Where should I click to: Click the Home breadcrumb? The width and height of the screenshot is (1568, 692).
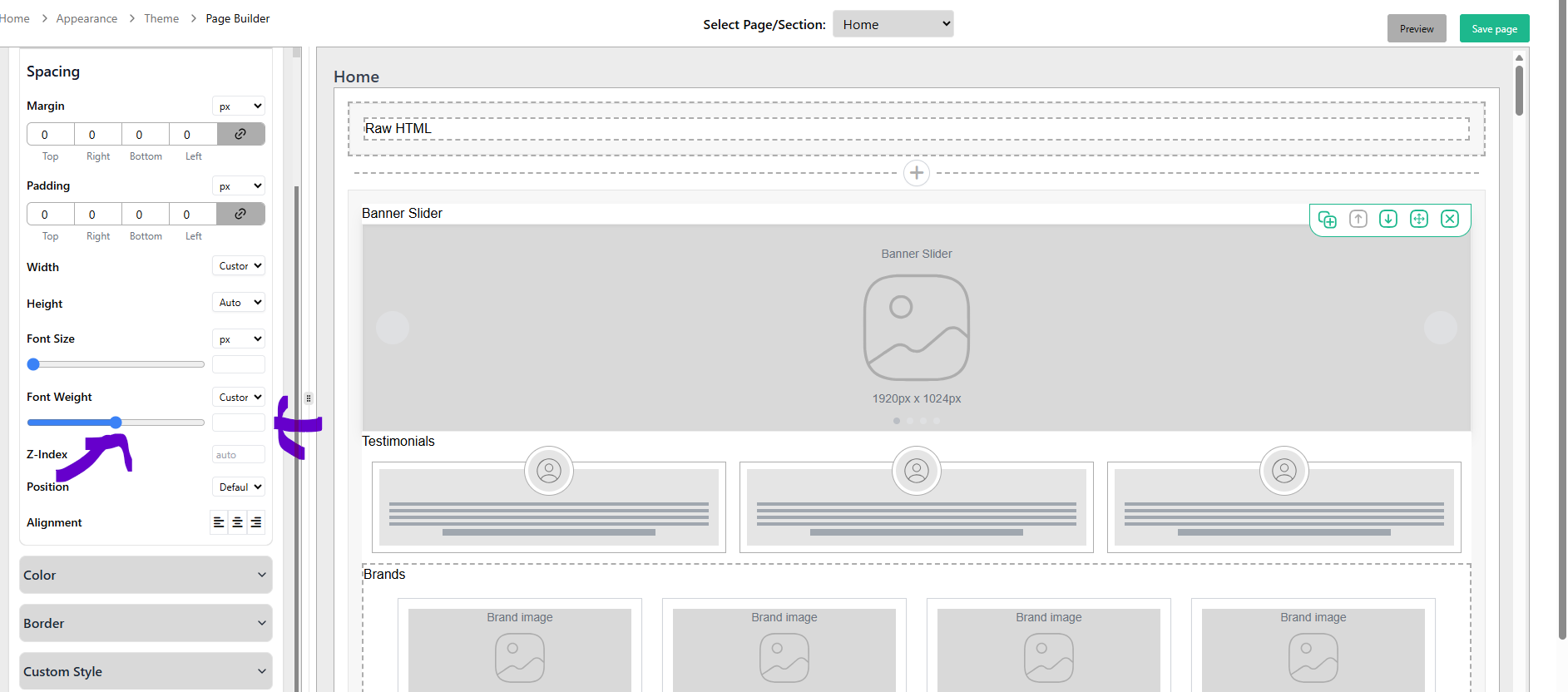coord(15,18)
